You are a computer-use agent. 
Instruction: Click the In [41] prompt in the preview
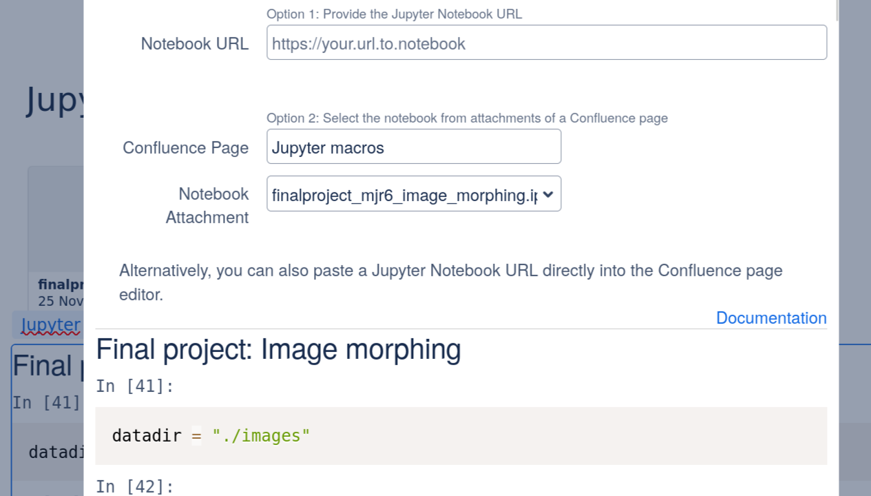134,386
